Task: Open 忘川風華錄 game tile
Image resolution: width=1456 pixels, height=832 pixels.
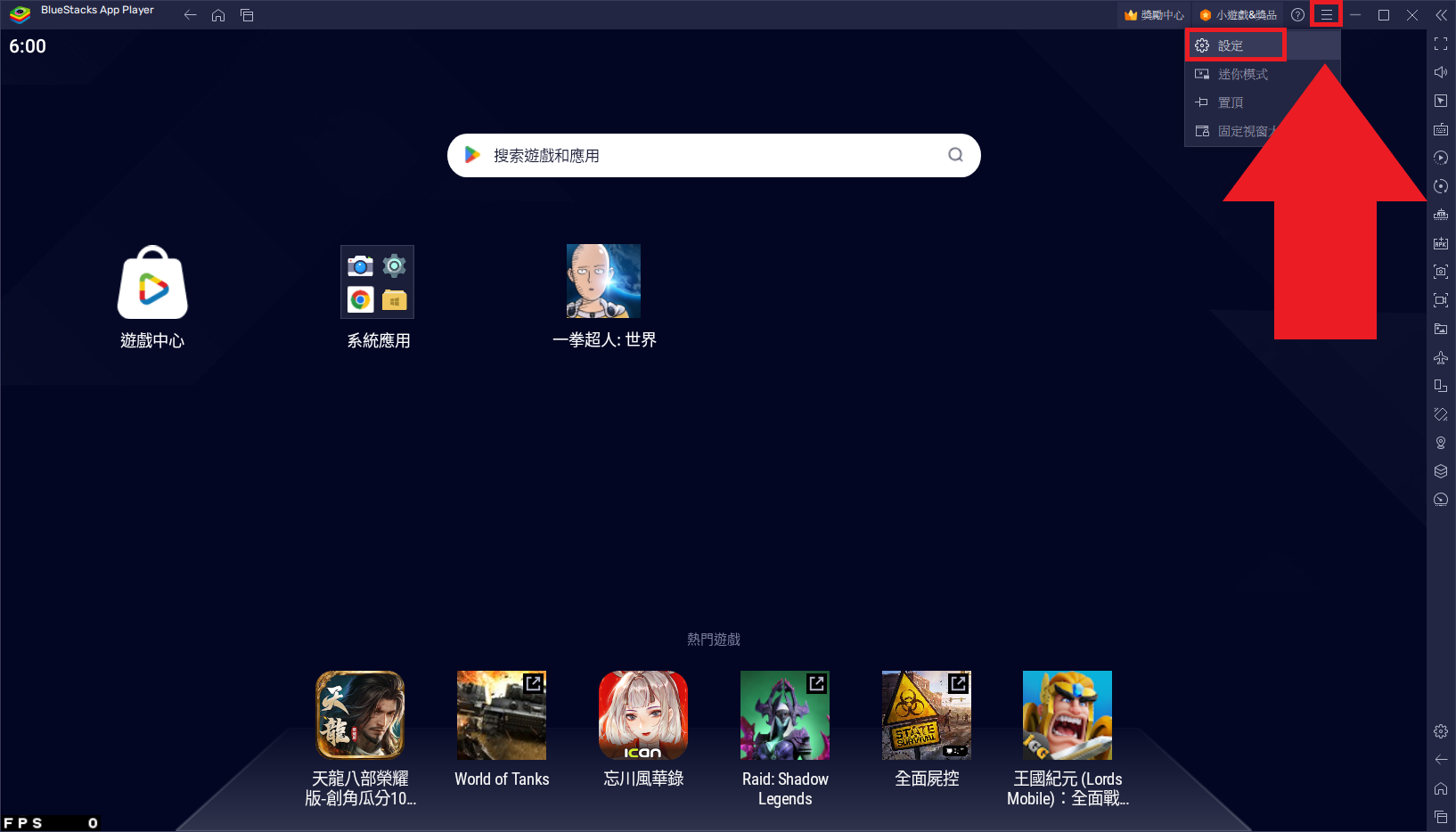Action: coord(643,730)
